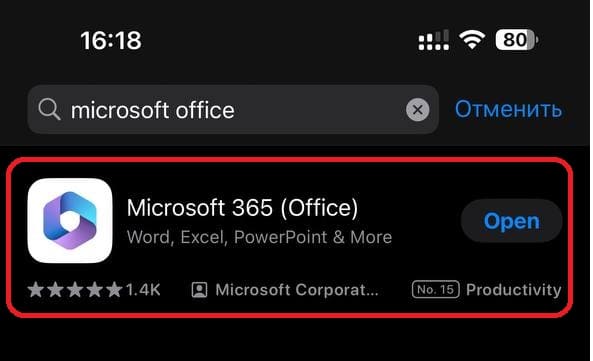Tap the No. 15 ranking badge
Viewport: 593px width, 361px height.
point(435,290)
